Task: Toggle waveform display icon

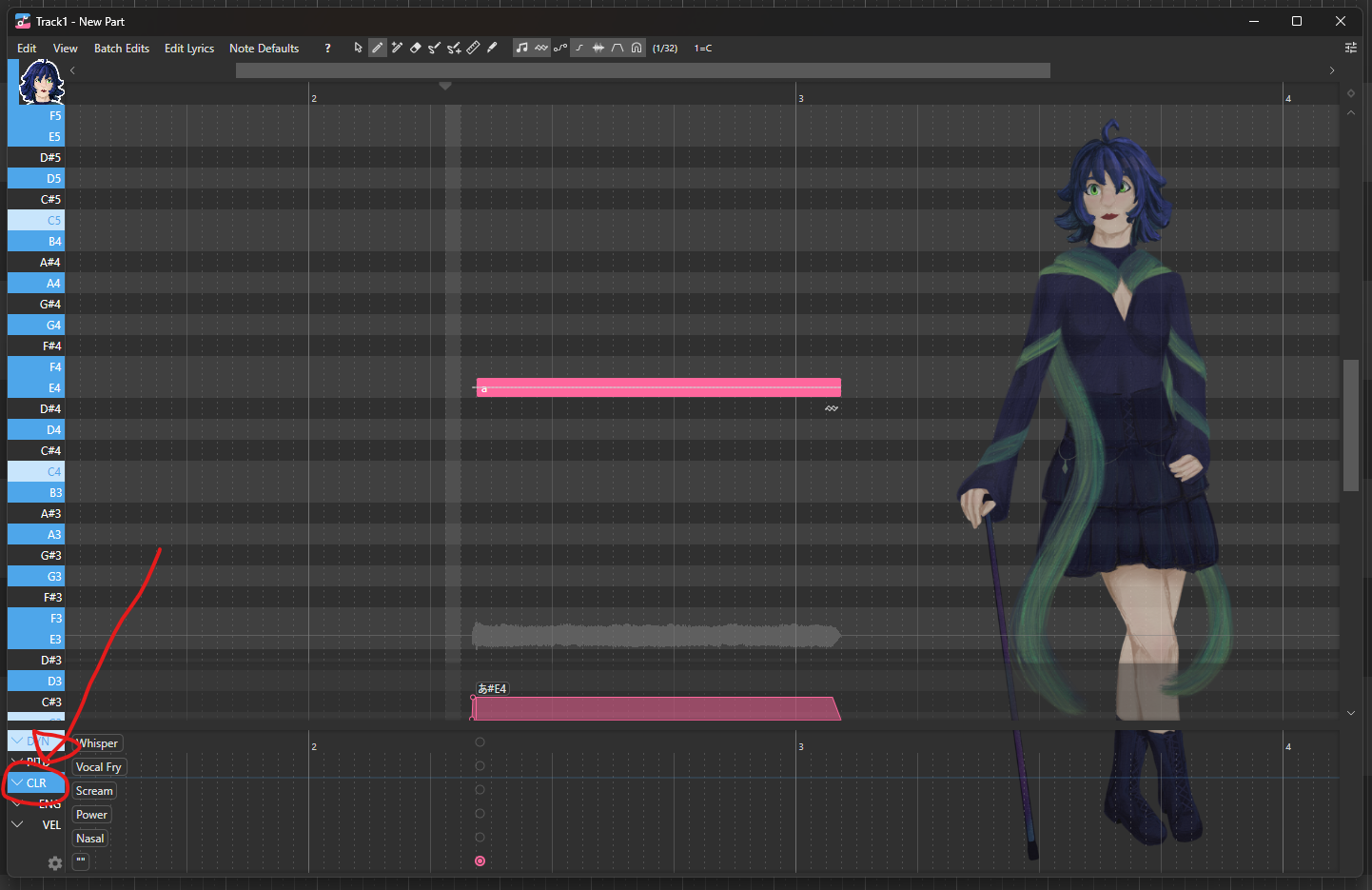Action: click(598, 48)
